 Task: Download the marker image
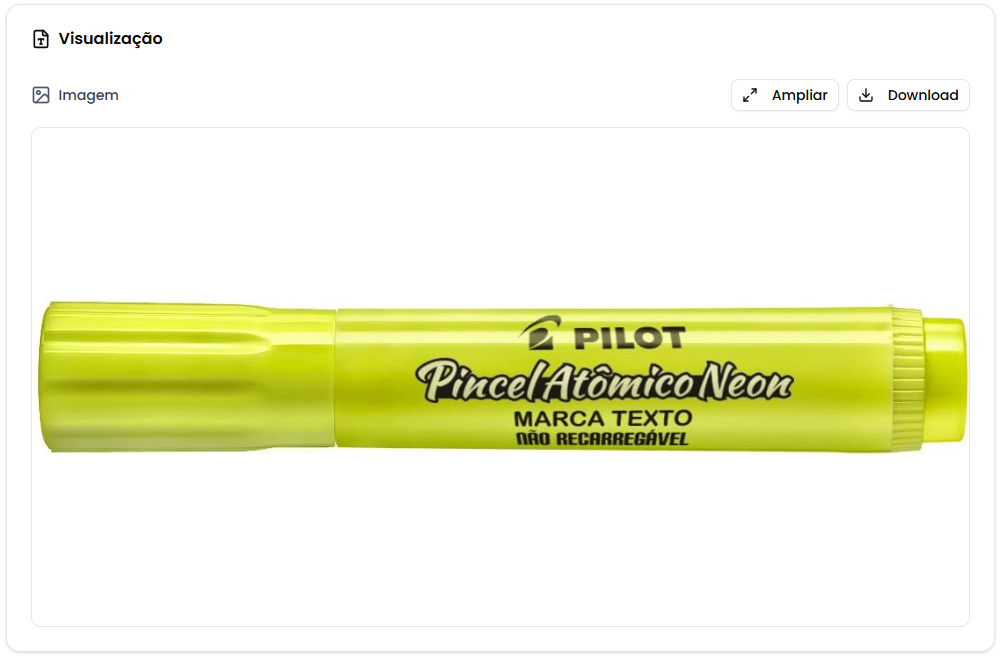(908, 95)
